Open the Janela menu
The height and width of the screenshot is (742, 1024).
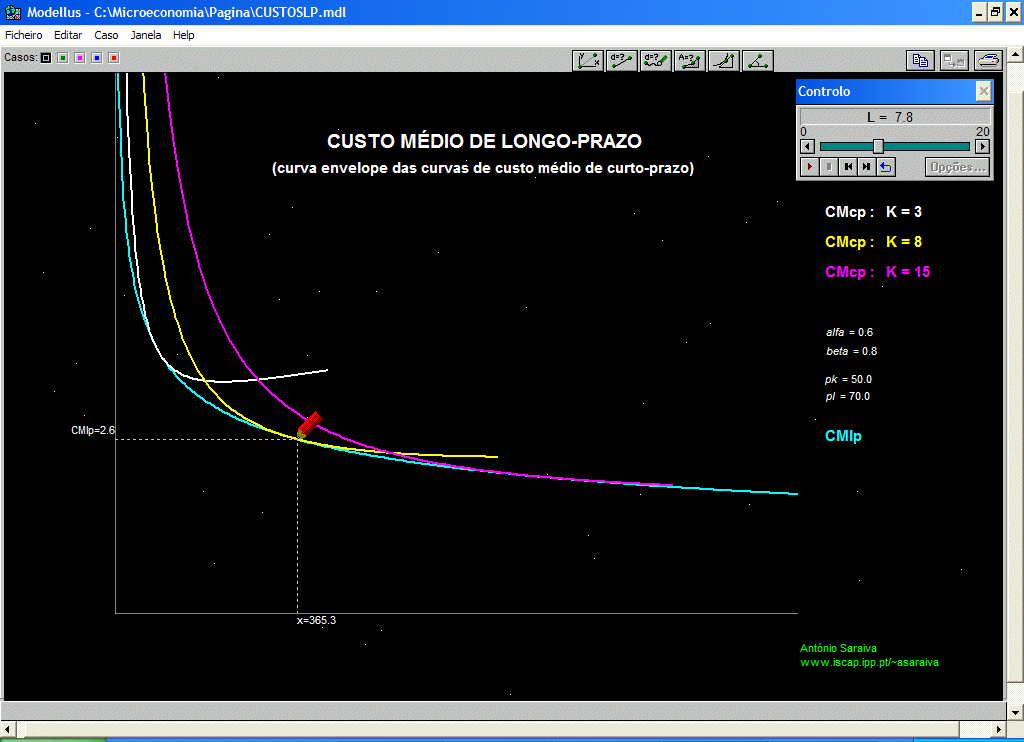pos(146,35)
